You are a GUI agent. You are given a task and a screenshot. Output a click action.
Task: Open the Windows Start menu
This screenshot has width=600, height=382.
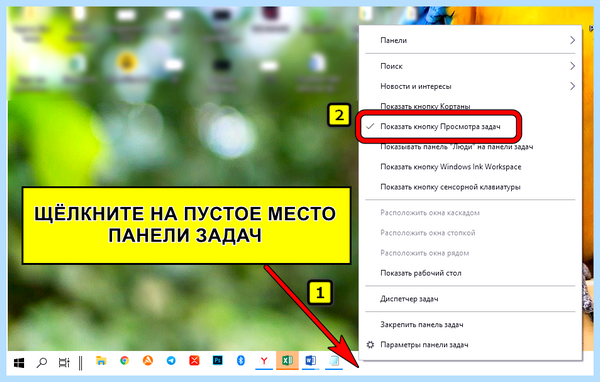coord(19,362)
